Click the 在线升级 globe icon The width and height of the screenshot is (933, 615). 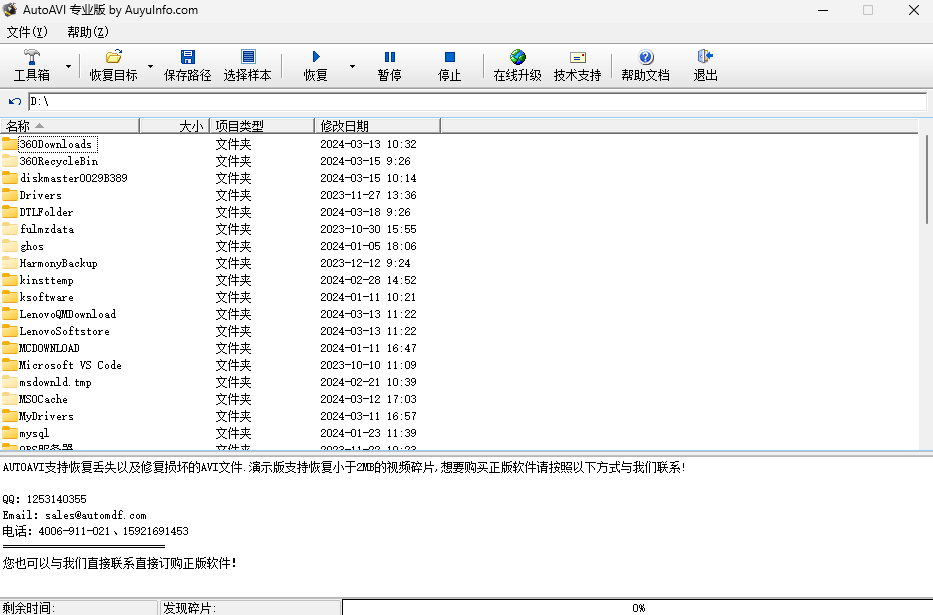coord(517,58)
